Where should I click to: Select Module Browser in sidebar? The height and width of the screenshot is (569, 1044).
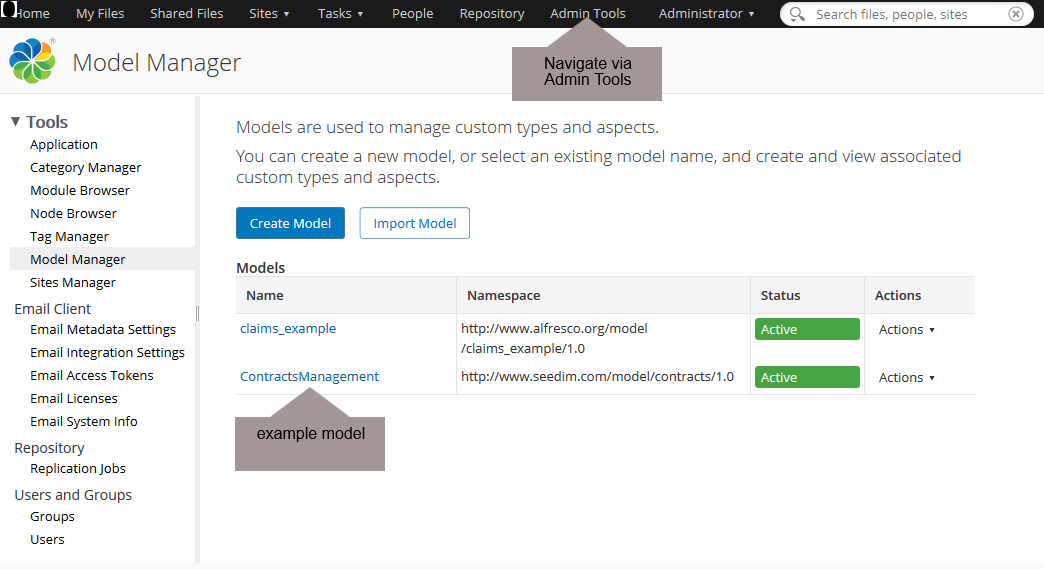click(80, 190)
